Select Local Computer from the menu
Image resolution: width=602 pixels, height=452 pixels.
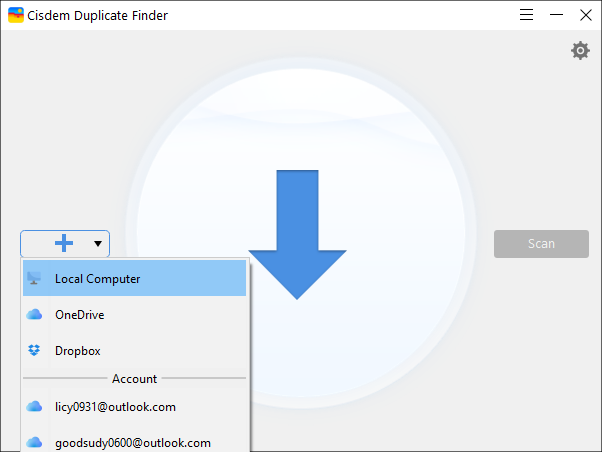pos(134,278)
